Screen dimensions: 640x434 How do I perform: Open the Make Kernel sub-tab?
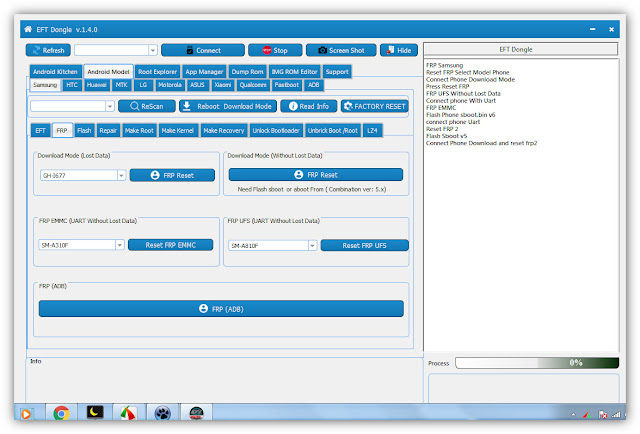(x=178, y=130)
